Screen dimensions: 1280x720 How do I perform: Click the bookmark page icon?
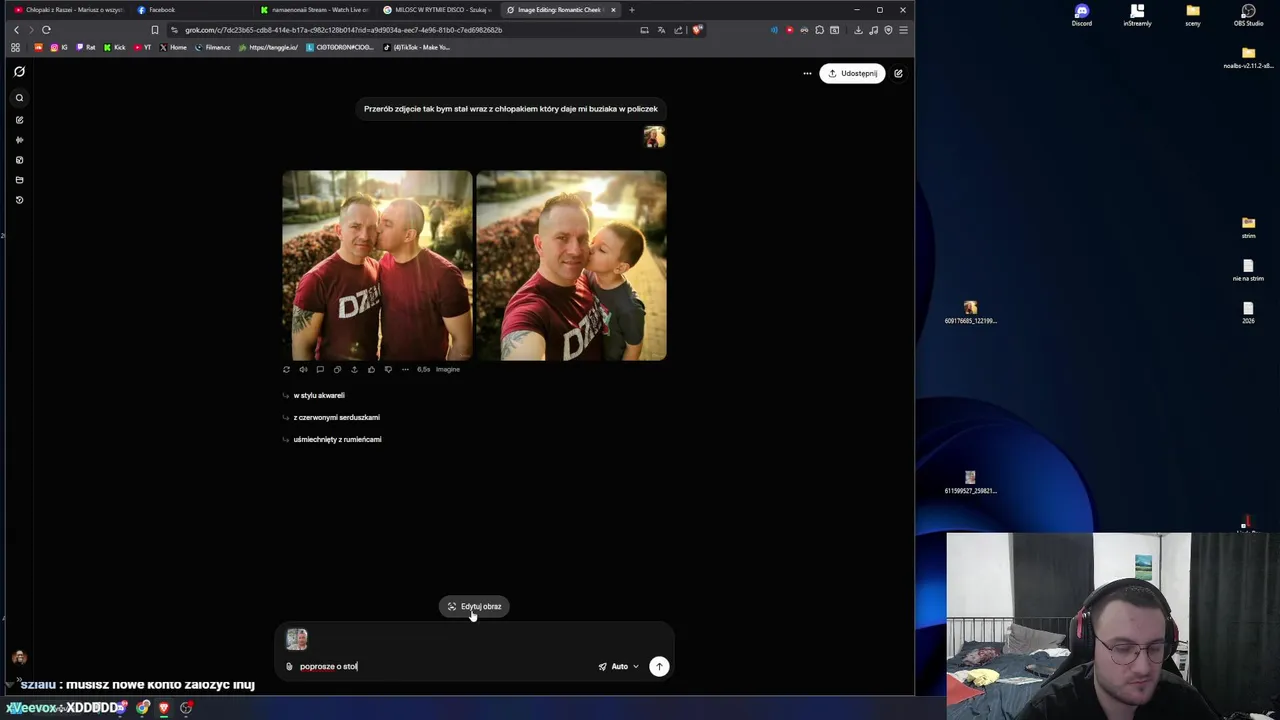click(154, 30)
